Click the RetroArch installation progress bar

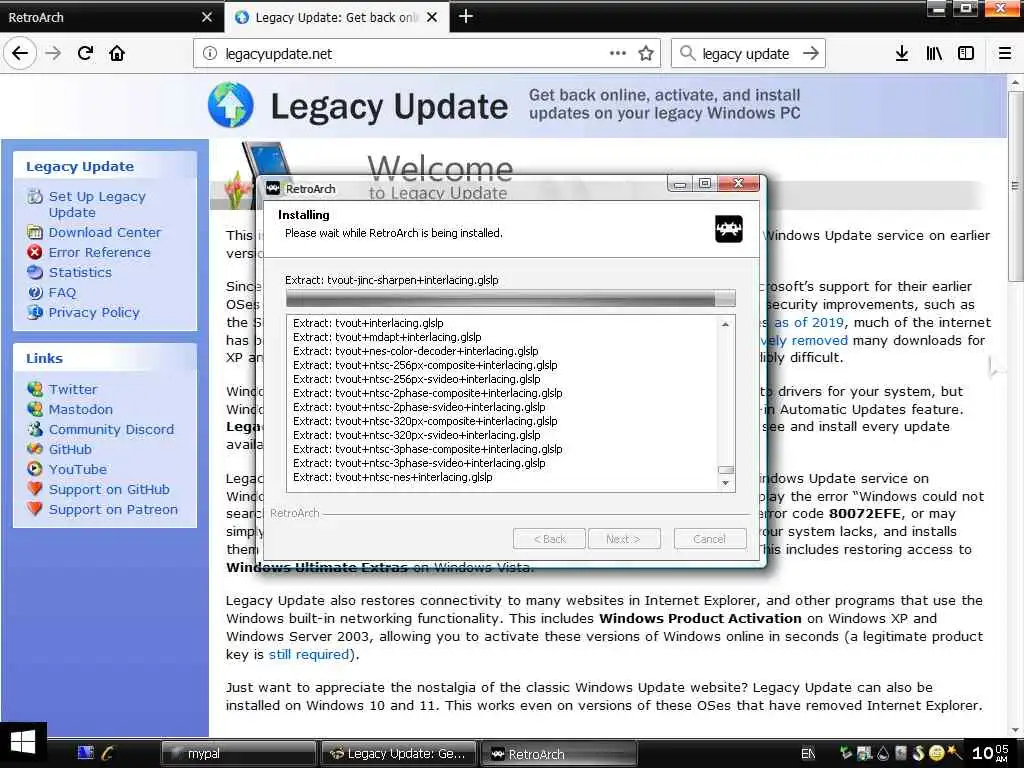pos(511,299)
